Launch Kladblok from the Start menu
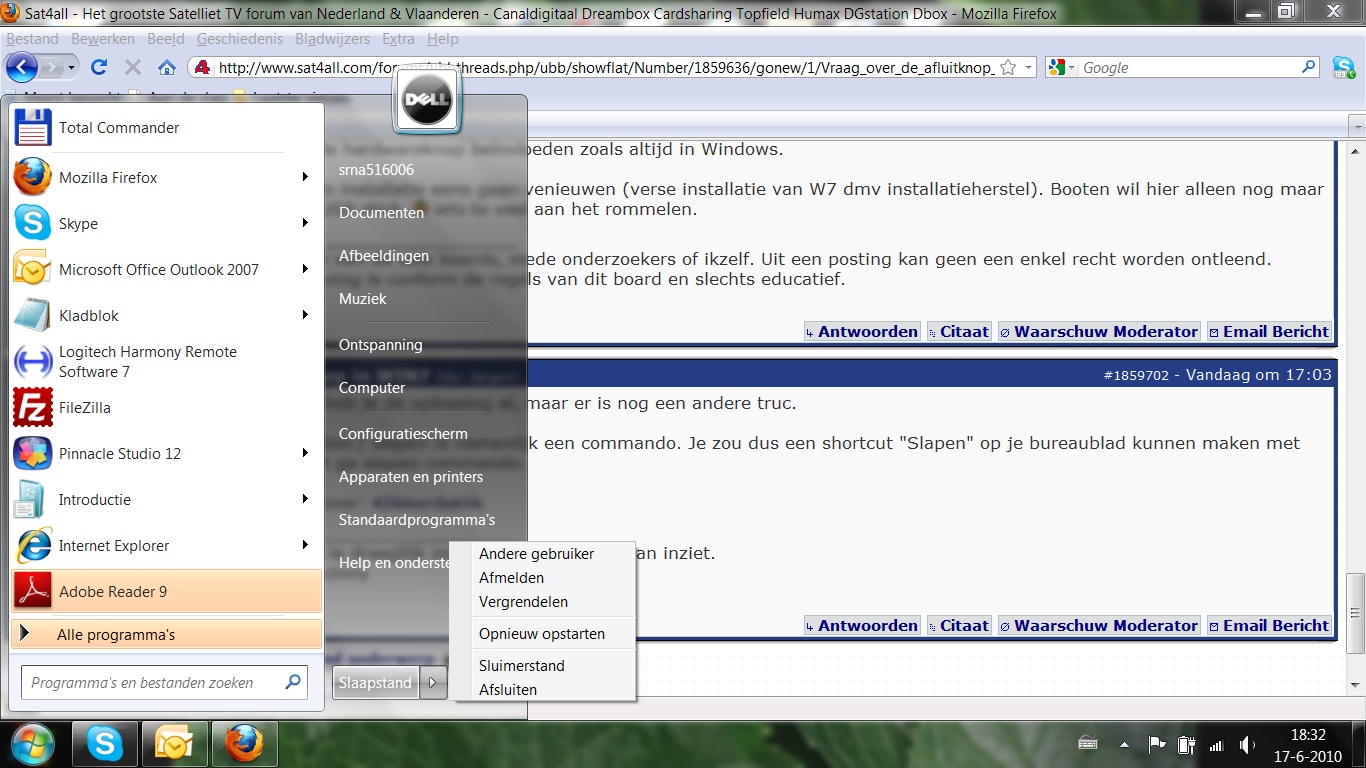The image size is (1366, 768). [167, 316]
